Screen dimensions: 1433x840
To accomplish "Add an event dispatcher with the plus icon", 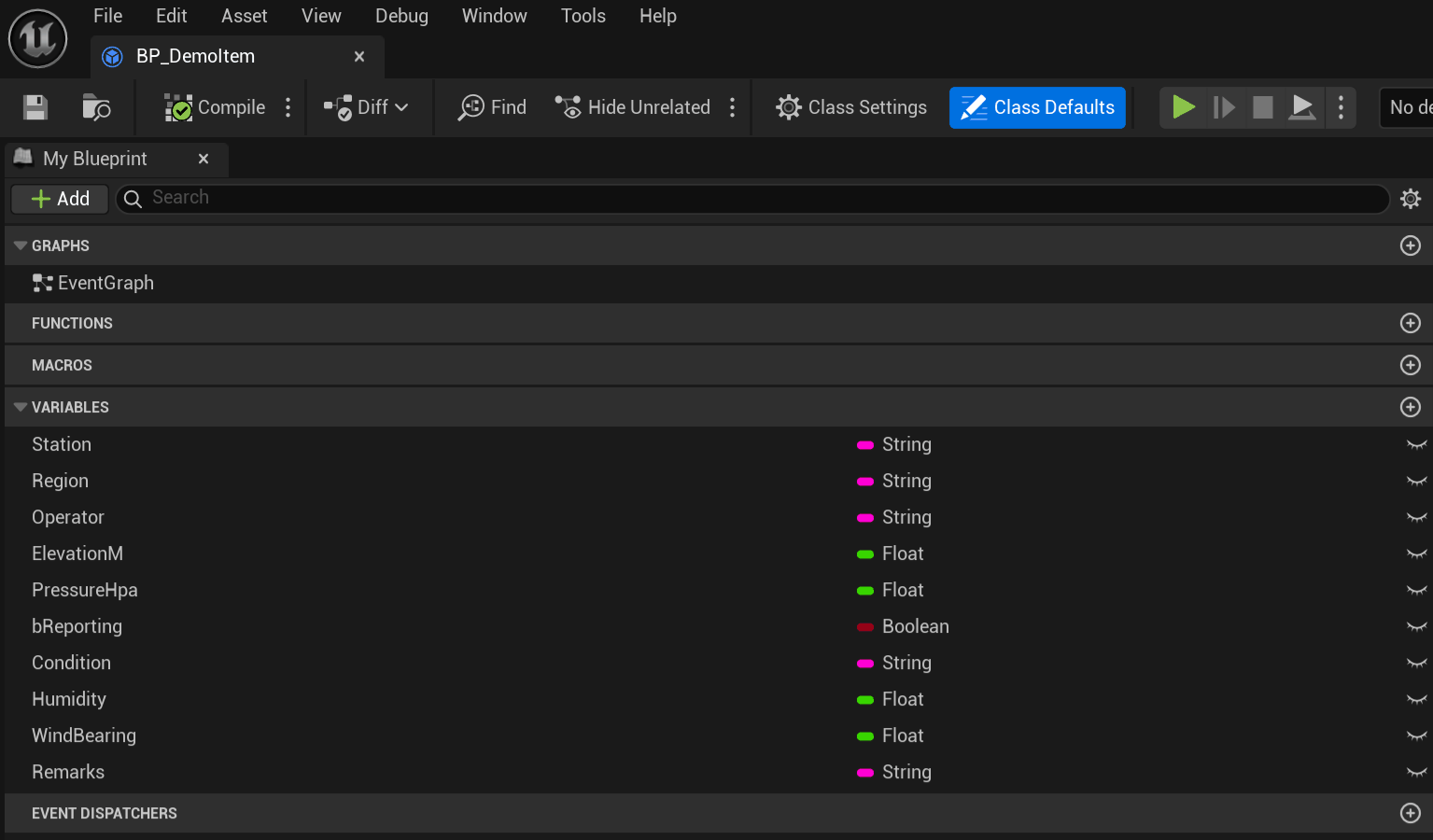I will pos(1411,813).
